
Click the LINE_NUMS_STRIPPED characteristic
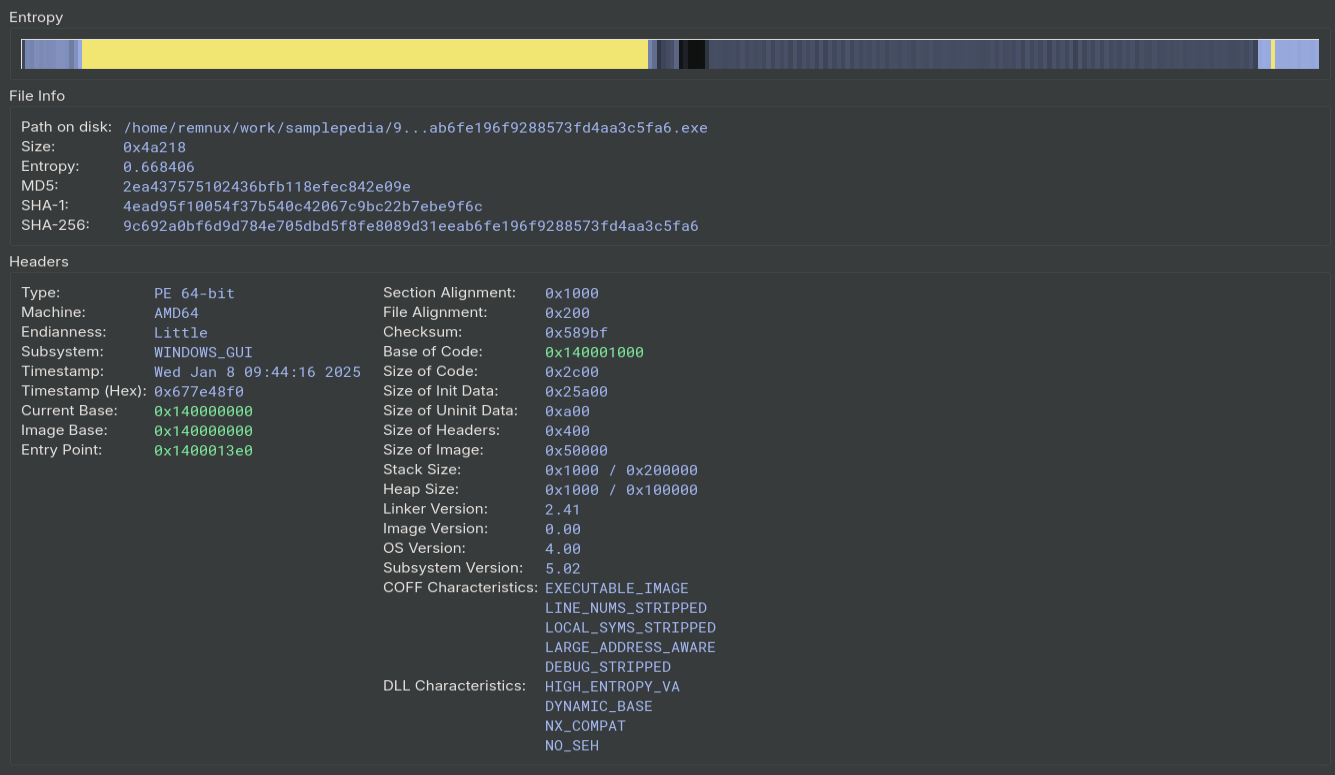(626, 608)
